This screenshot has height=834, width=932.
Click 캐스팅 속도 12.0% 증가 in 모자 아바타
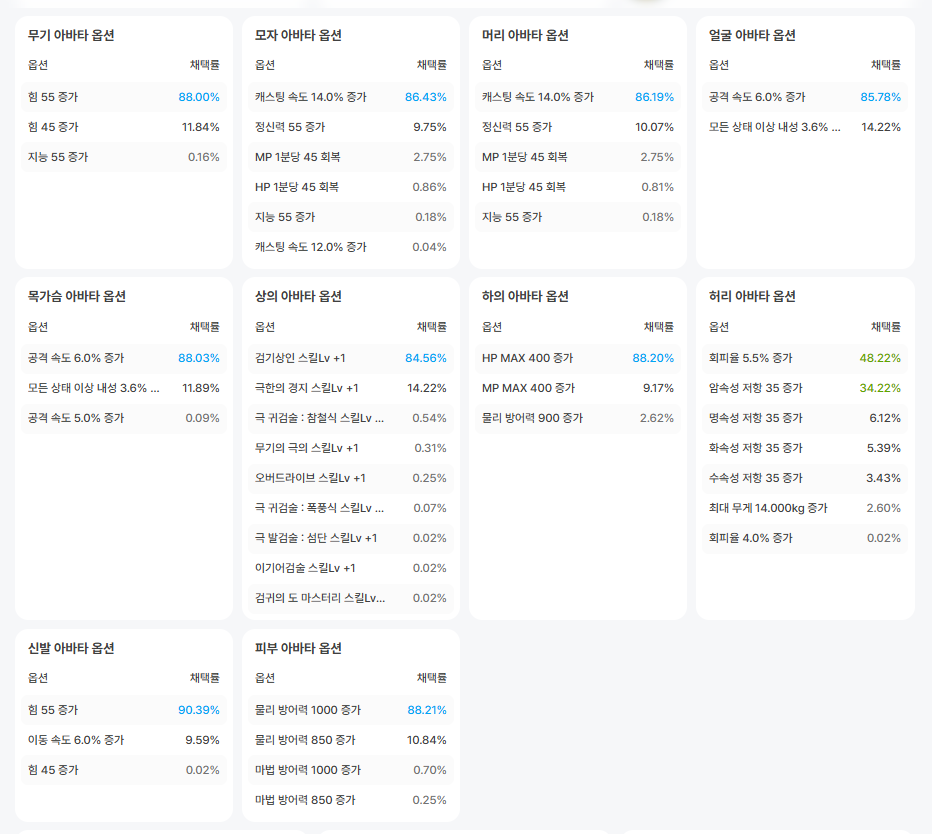(310, 247)
